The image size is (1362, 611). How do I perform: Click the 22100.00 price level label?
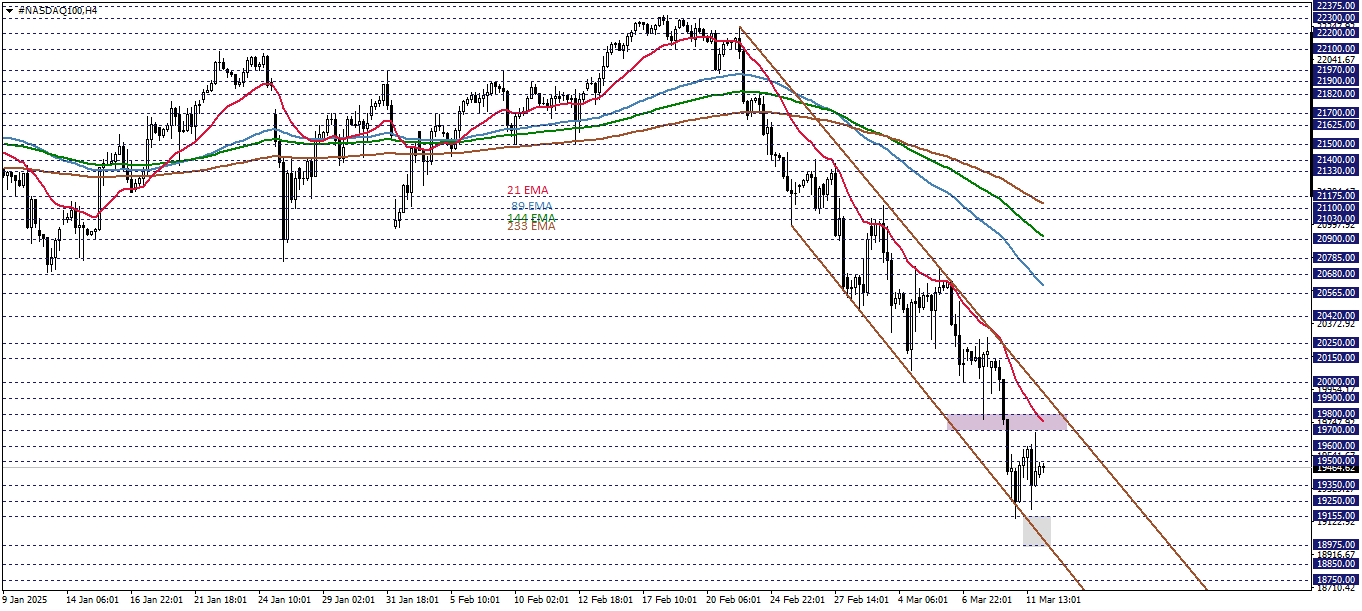click(1336, 48)
